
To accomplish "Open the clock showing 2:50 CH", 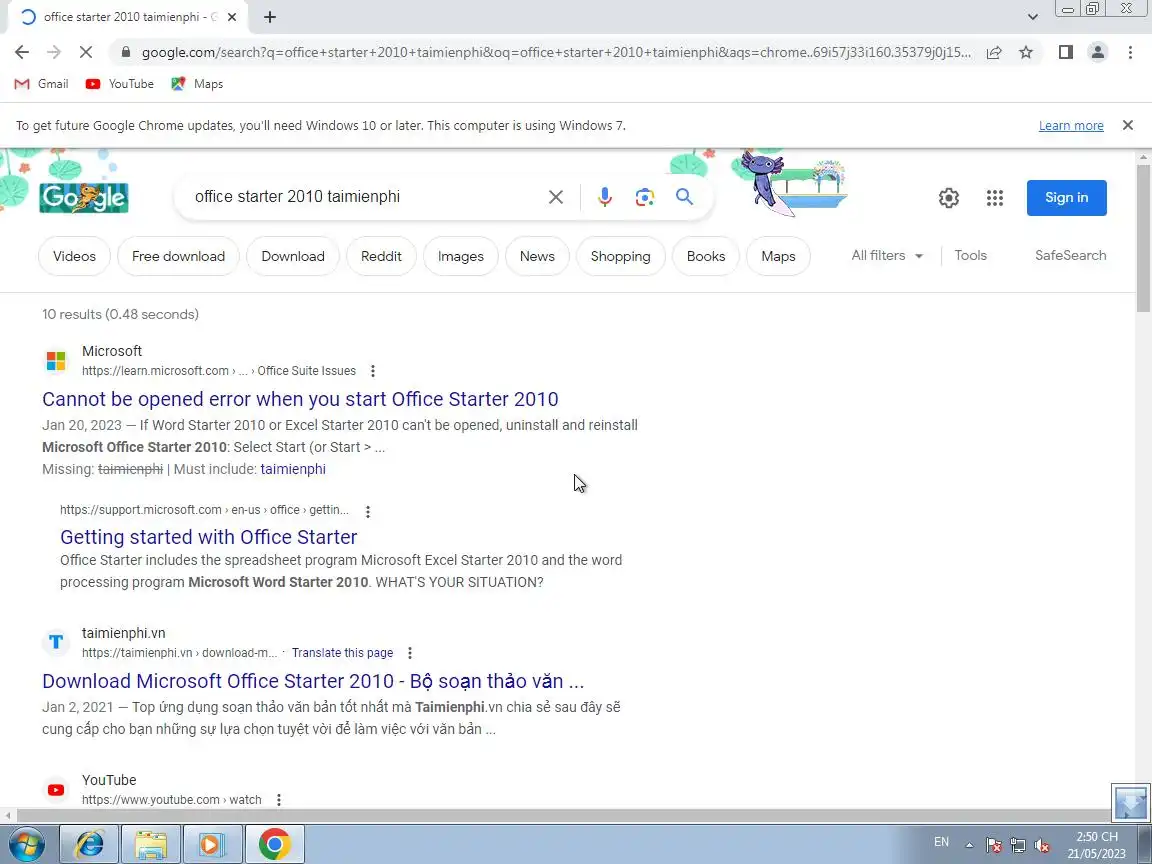I will tap(1097, 845).
